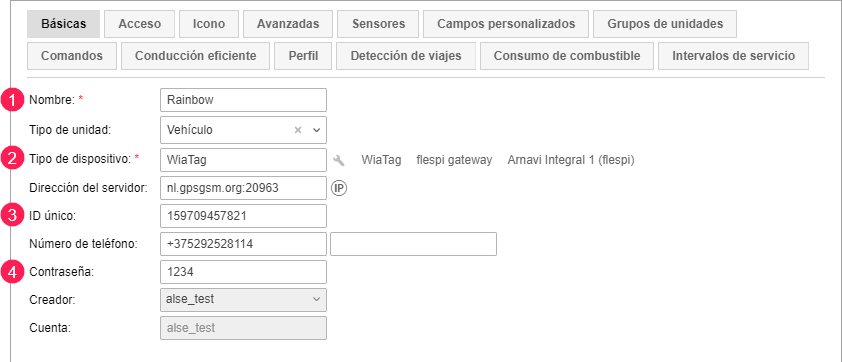The image size is (842, 362).
Task: Click the second empty phone number field
Action: [x=413, y=244]
